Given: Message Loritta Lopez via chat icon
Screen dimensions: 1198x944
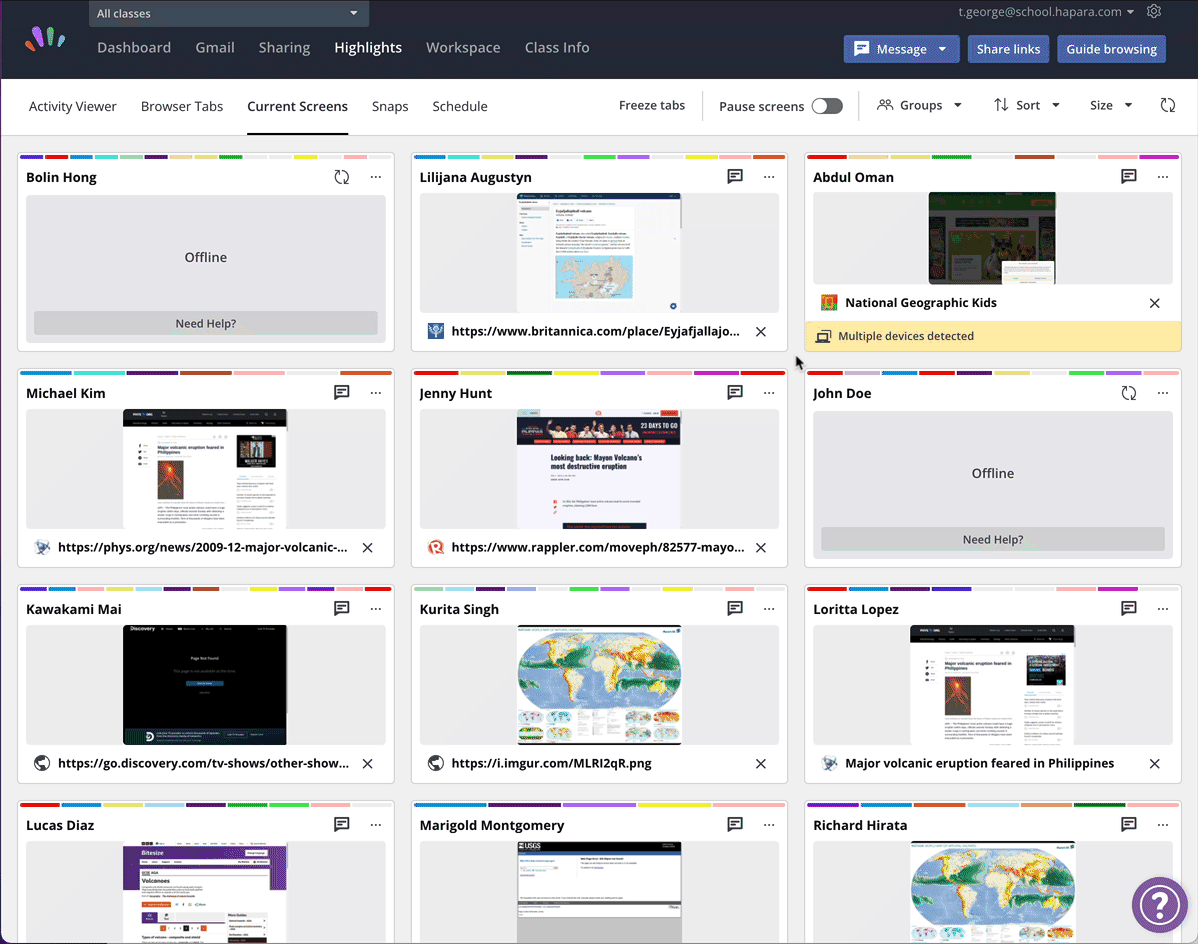Looking at the screenshot, I should pyautogui.click(x=1128, y=609).
